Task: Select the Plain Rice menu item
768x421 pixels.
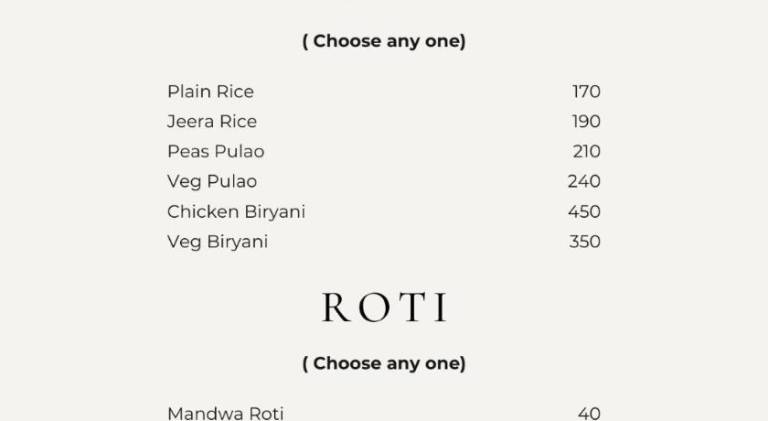Action: pos(211,92)
